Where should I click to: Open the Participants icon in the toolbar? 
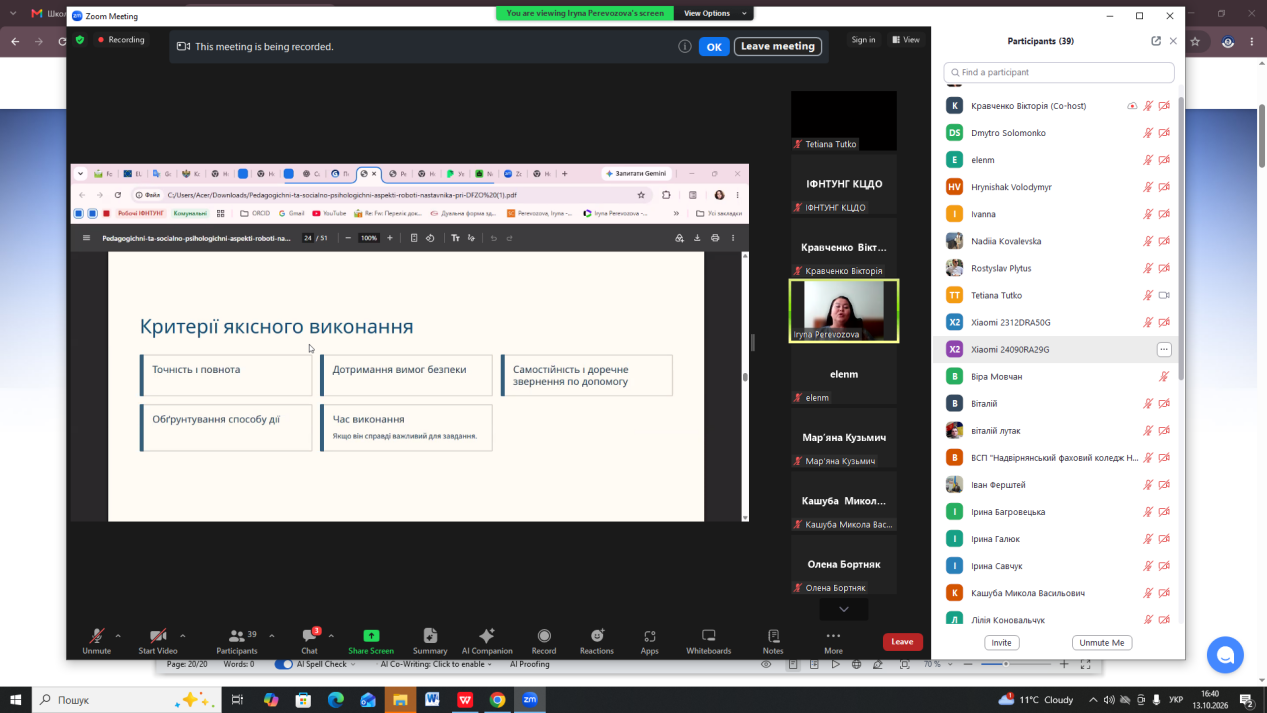tap(237, 636)
